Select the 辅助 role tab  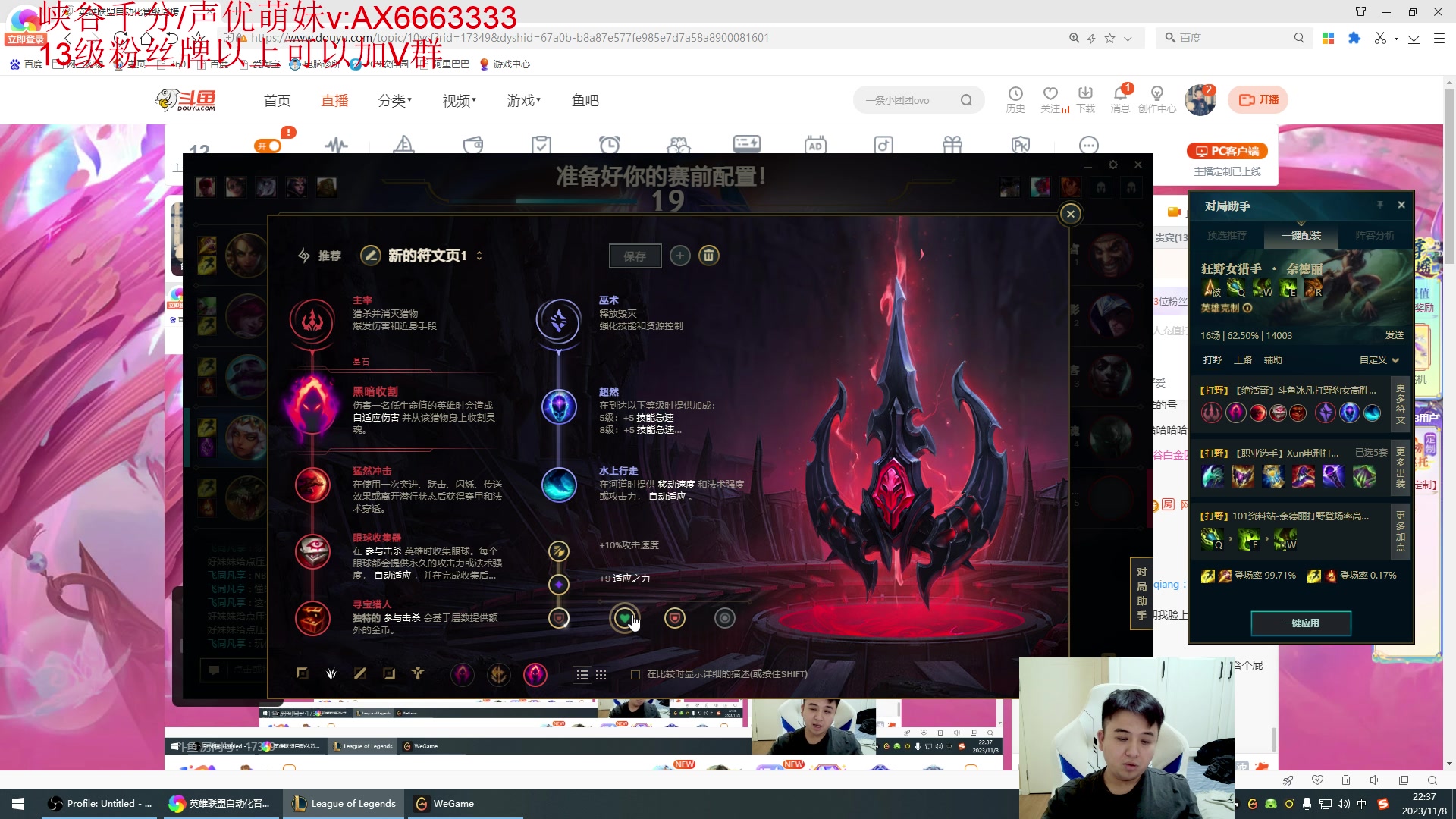[x=1273, y=360]
